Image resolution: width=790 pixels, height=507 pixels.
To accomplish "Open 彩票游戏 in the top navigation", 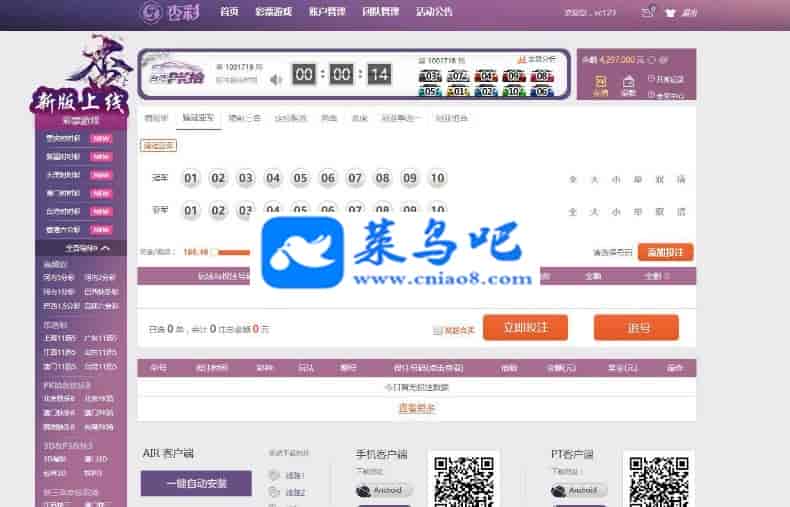I will point(274,12).
